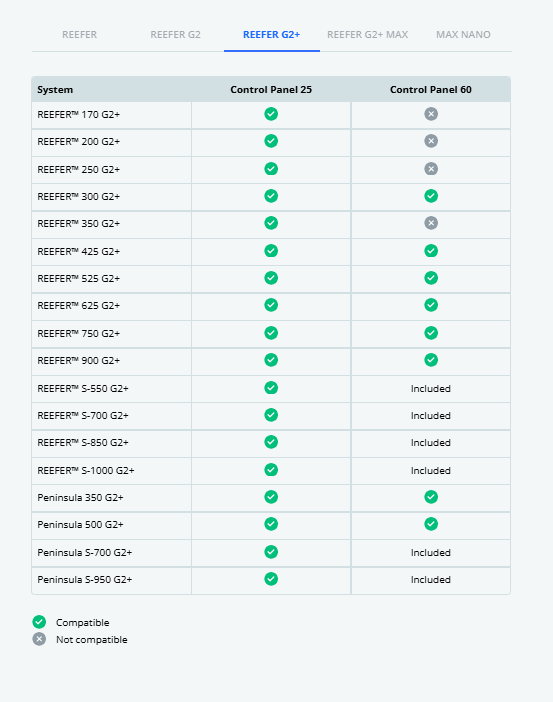Click the Control Panel 60 column header
The height and width of the screenshot is (702, 553).
[x=431, y=90]
